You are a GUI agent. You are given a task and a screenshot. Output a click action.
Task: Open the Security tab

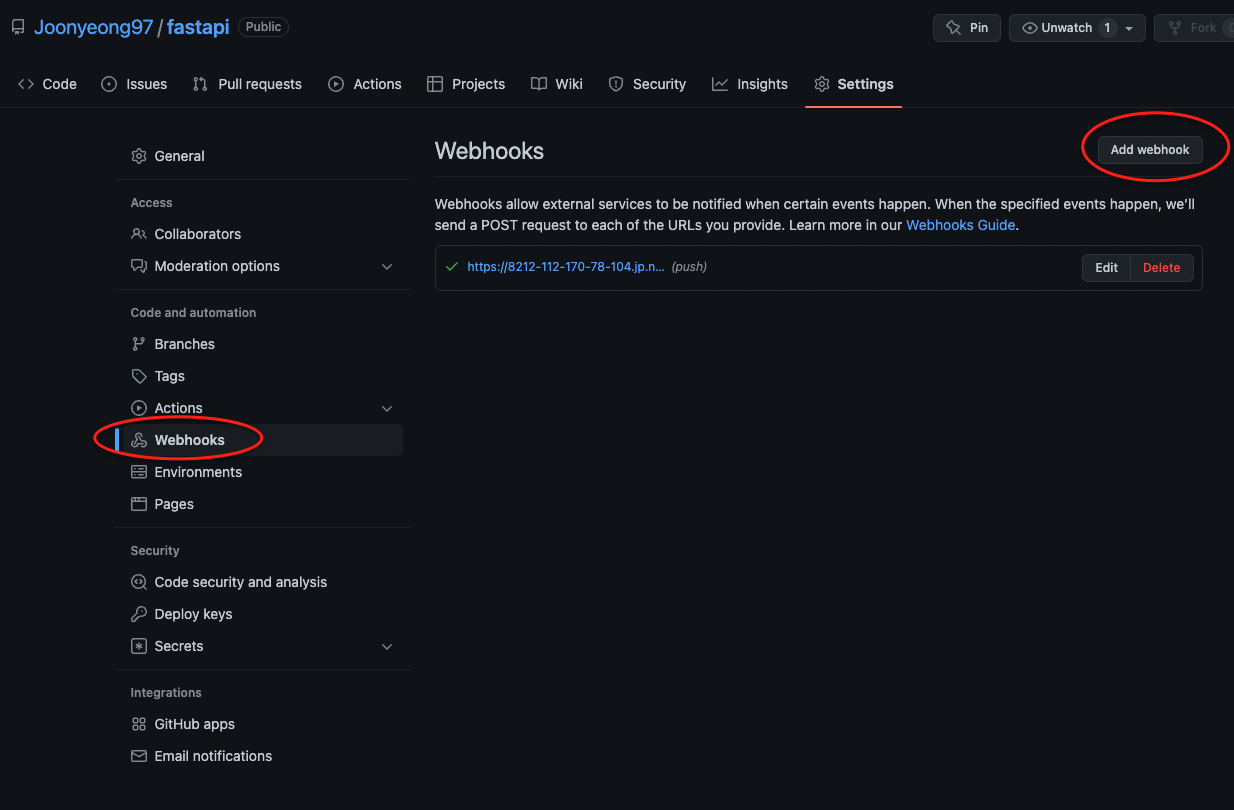click(648, 84)
